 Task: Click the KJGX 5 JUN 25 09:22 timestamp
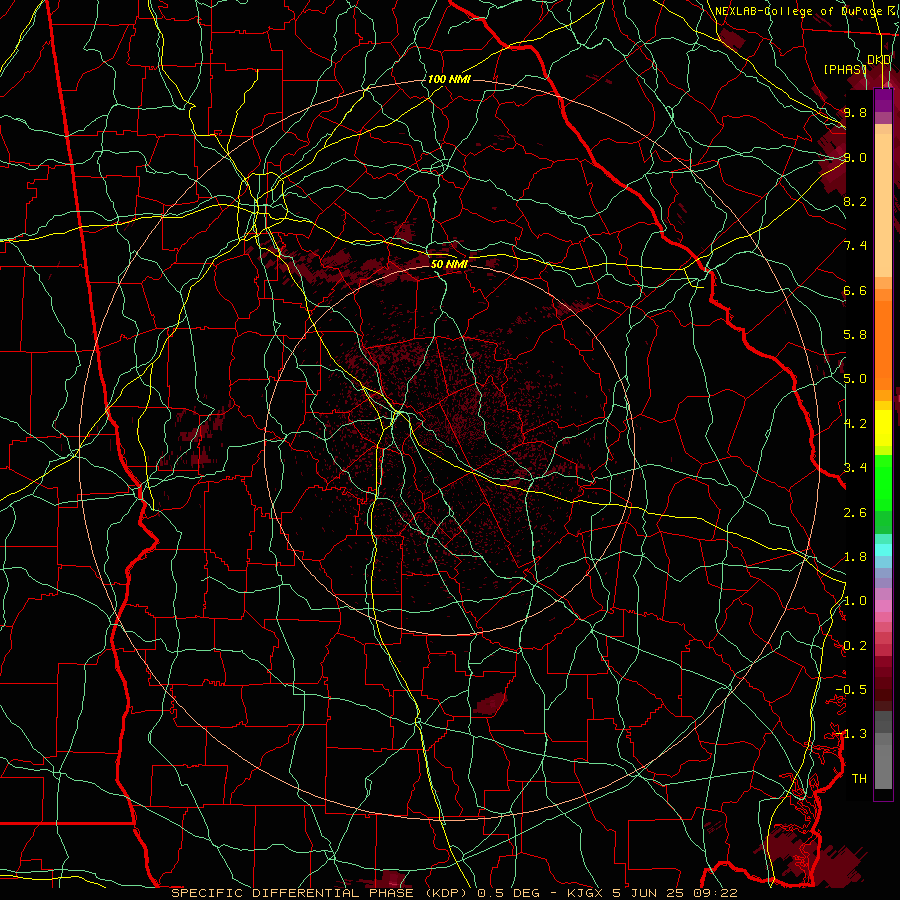tap(652, 893)
